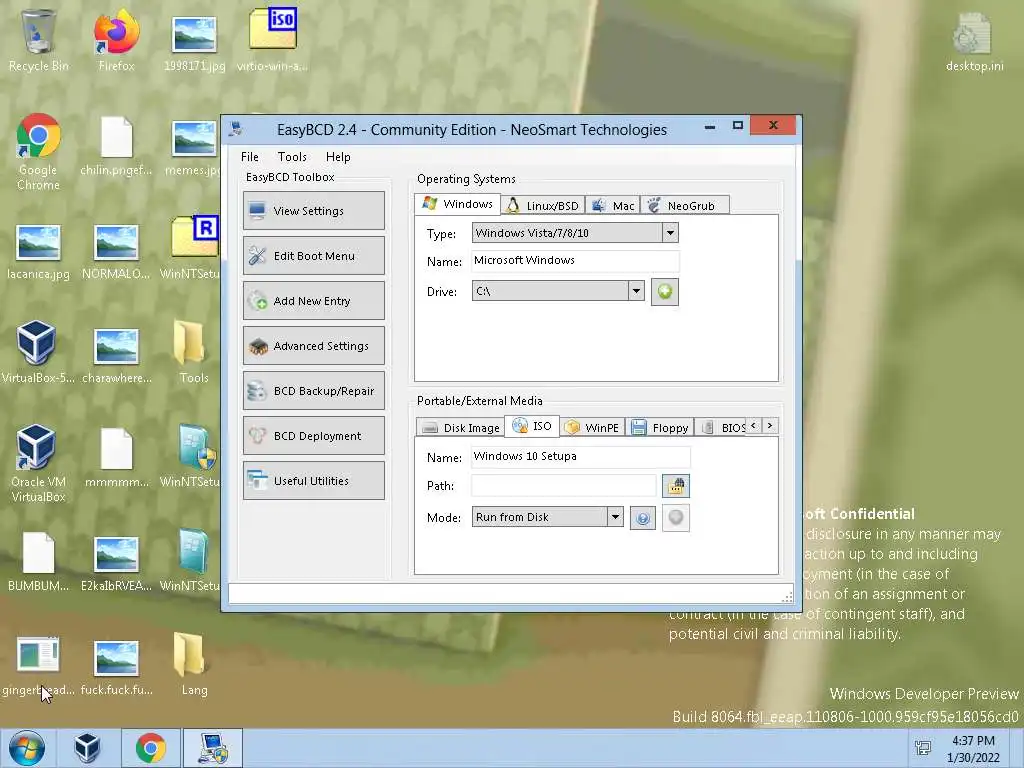This screenshot has height=768, width=1024.
Task: Switch to the BIOS tab
Action: pos(722,428)
